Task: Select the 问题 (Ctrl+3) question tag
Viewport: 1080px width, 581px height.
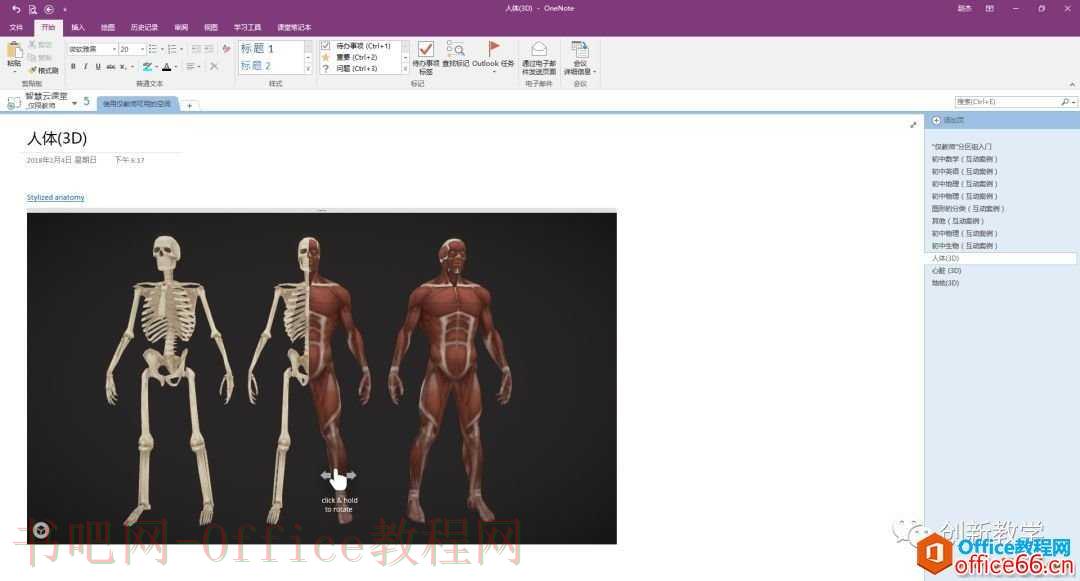Action: 350,68
